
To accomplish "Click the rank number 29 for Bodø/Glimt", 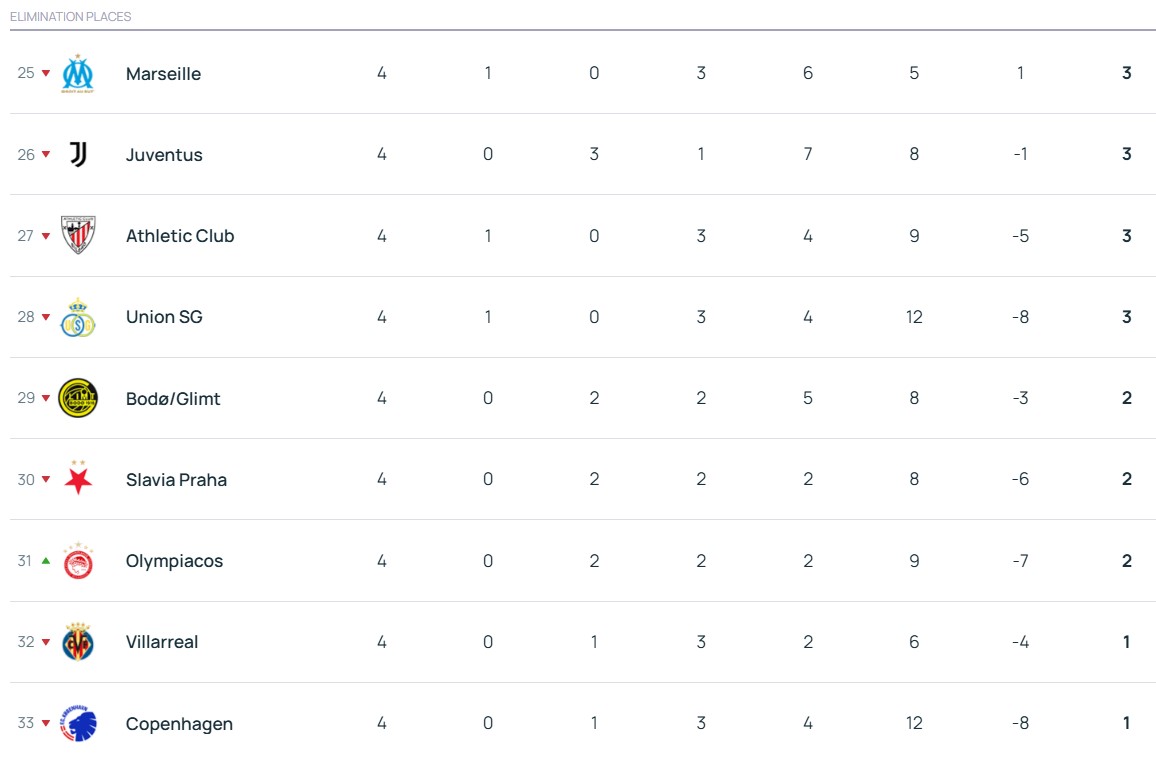I will click(26, 398).
